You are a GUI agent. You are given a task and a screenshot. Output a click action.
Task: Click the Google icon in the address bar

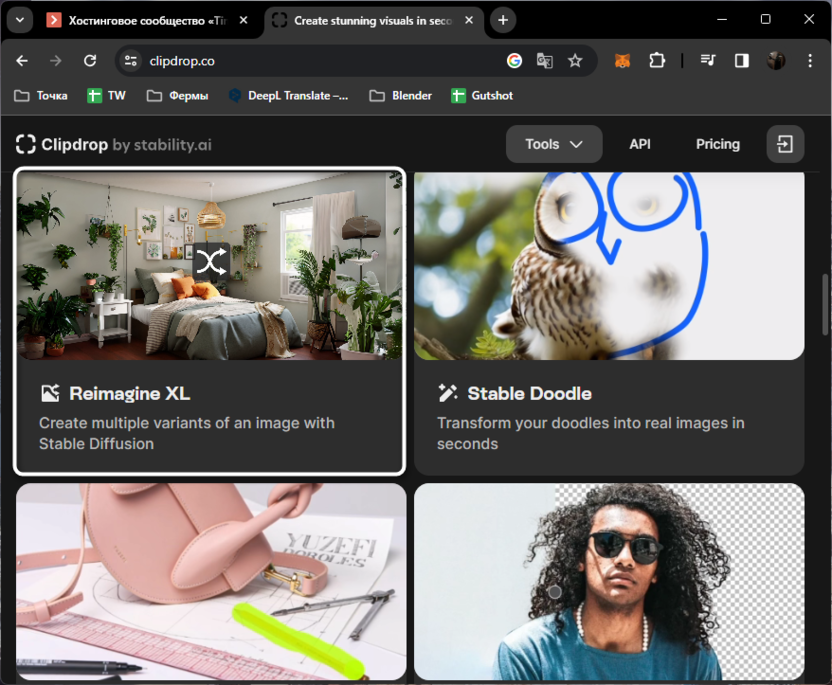pos(514,61)
